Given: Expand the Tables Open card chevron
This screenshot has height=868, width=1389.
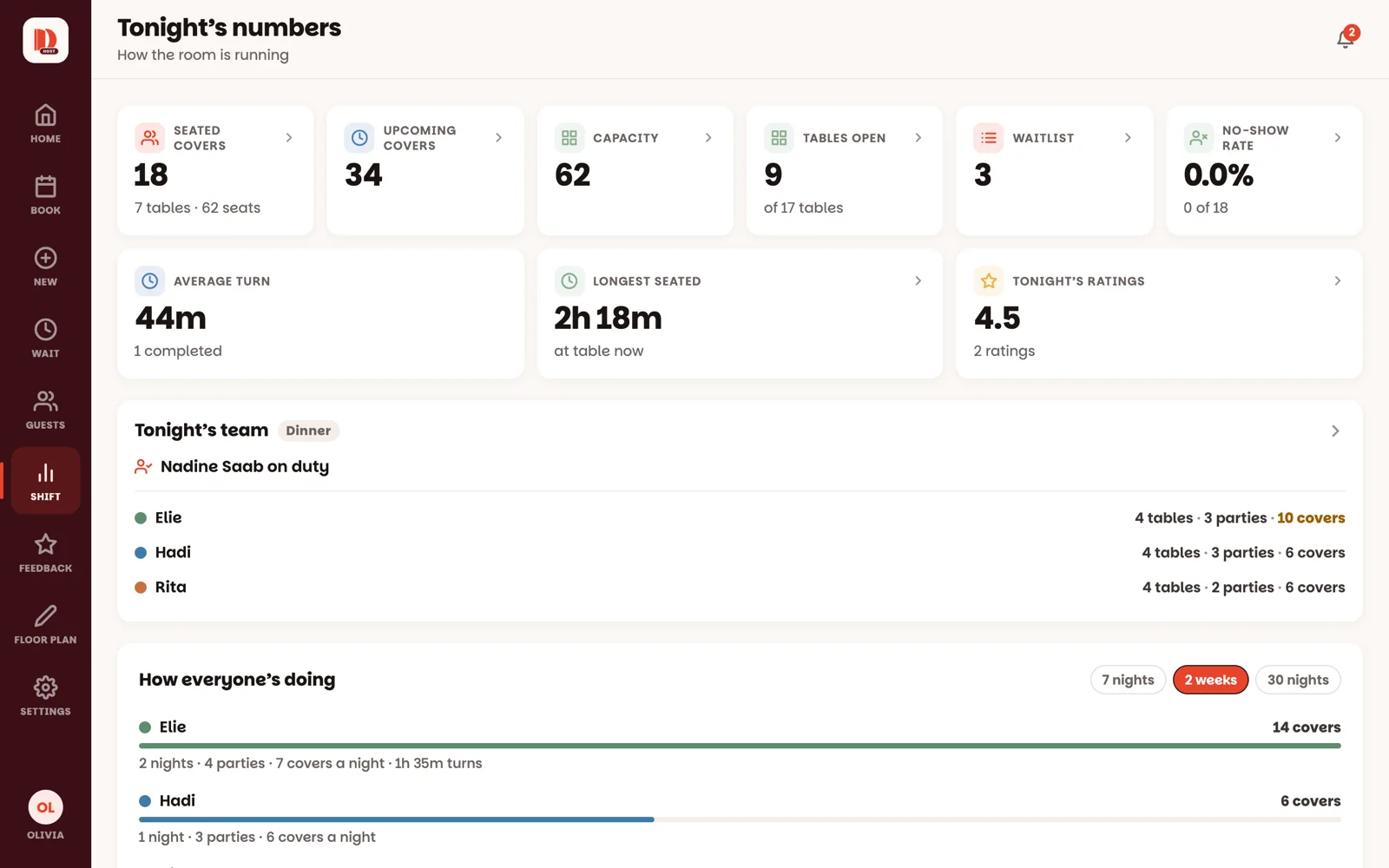Looking at the screenshot, I should [918, 138].
